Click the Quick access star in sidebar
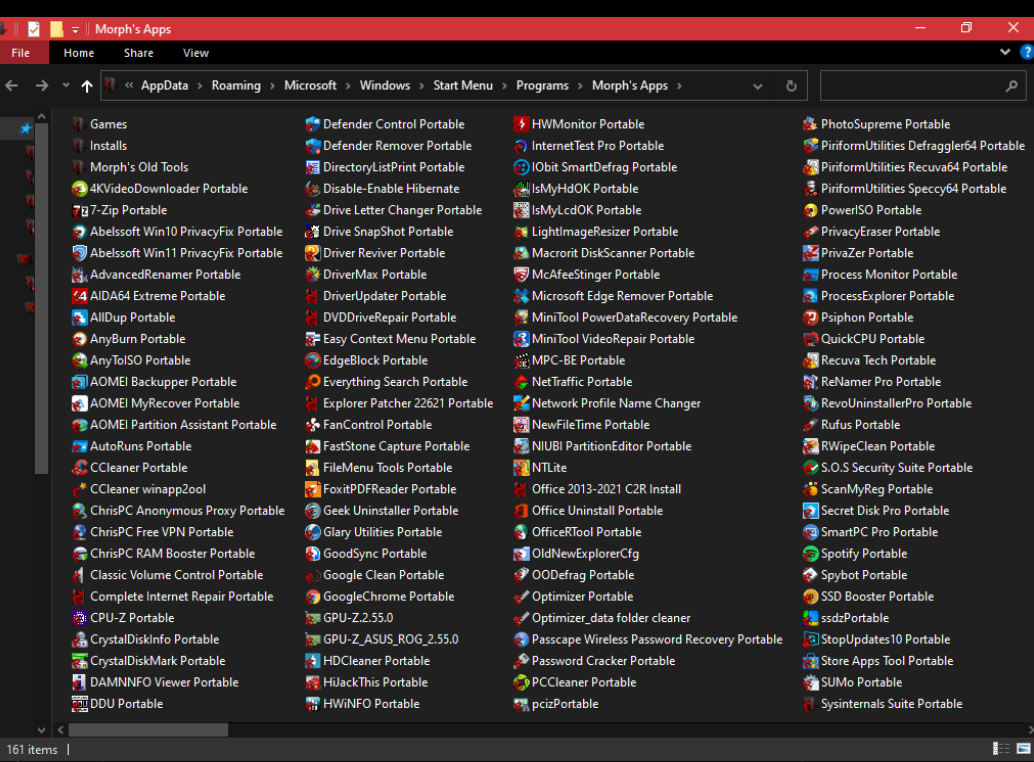Image resolution: width=1034 pixels, height=762 pixels. tap(26, 128)
